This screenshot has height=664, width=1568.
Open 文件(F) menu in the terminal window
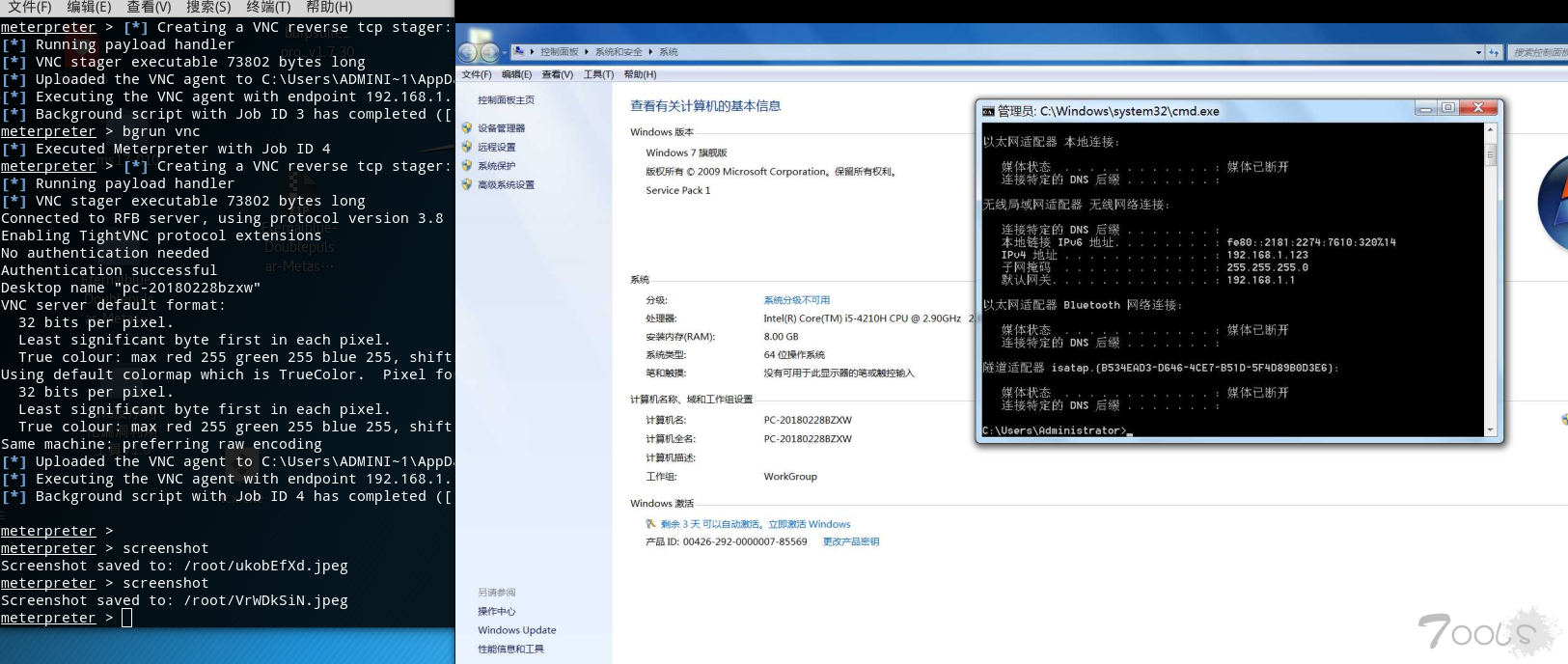click(x=30, y=7)
